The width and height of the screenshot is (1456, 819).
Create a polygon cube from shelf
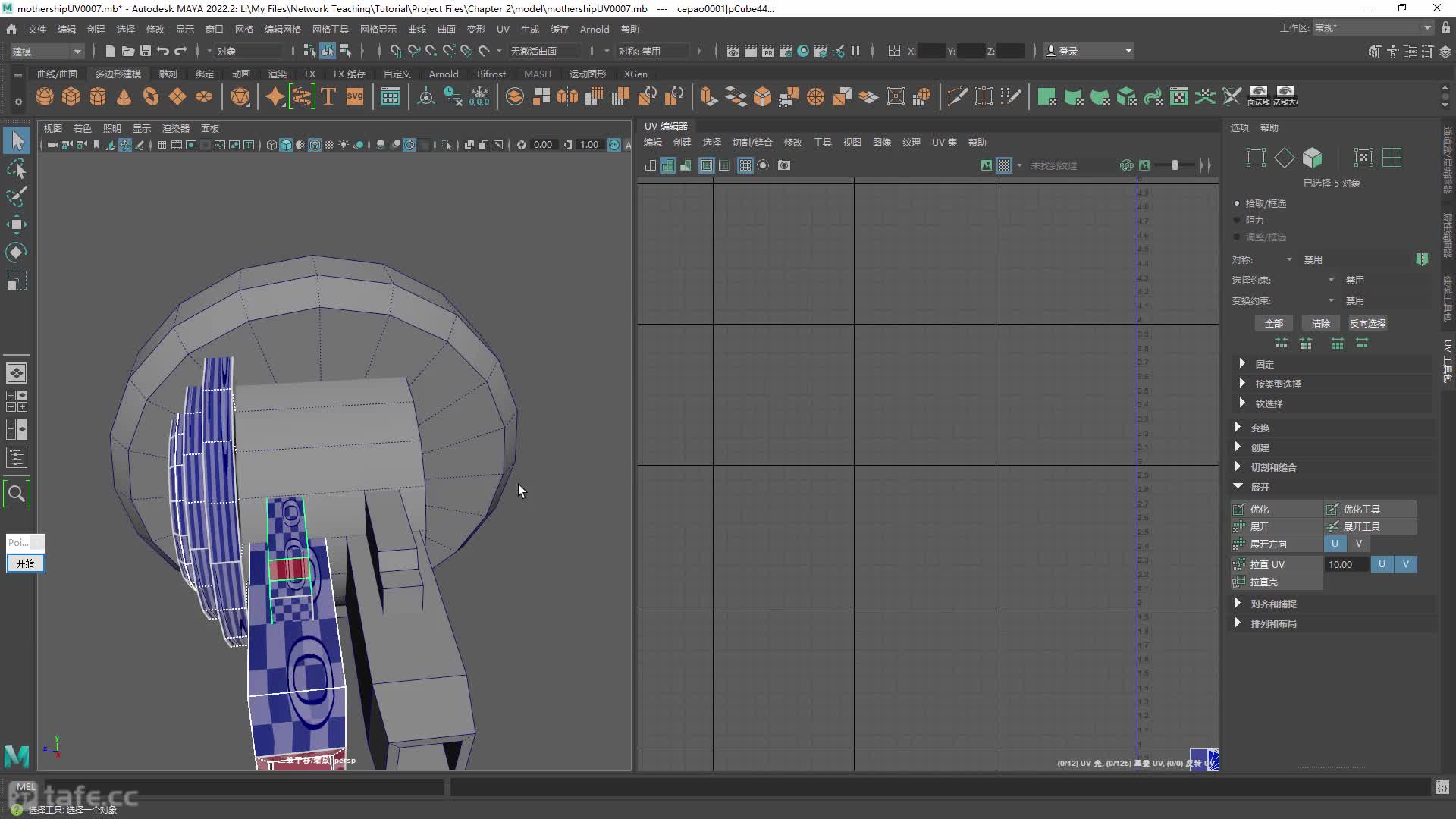[71, 96]
